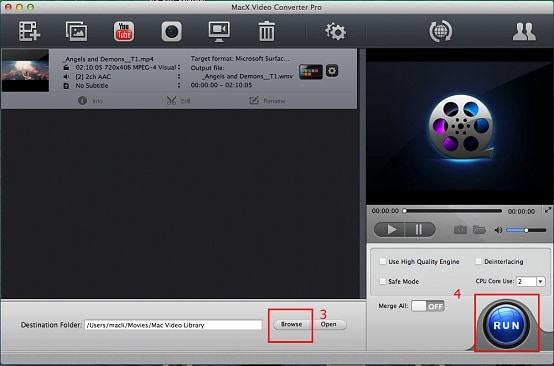This screenshot has width=554, height=366.
Task: Click the Rename pencil icon
Action: tap(254, 101)
